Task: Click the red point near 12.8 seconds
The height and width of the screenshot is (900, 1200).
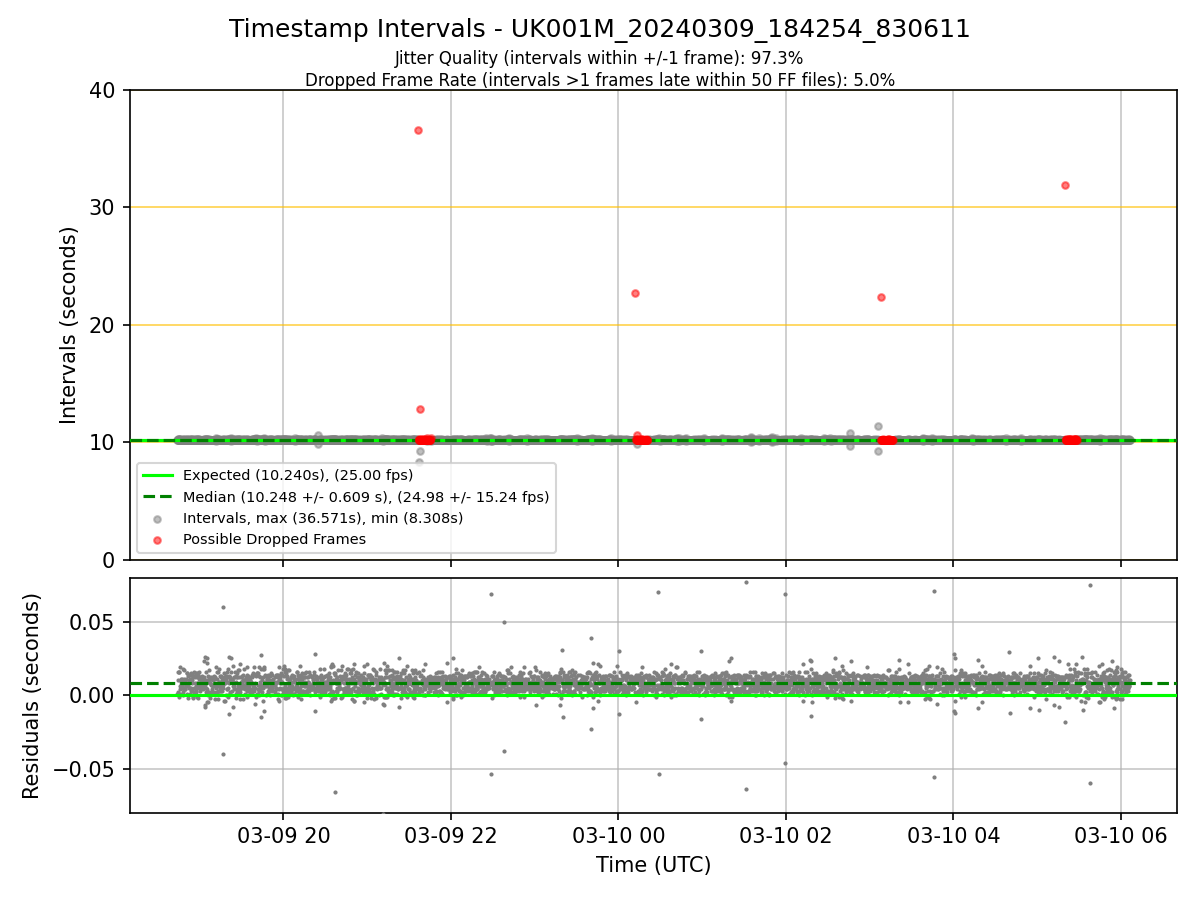Action: click(x=420, y=409)
